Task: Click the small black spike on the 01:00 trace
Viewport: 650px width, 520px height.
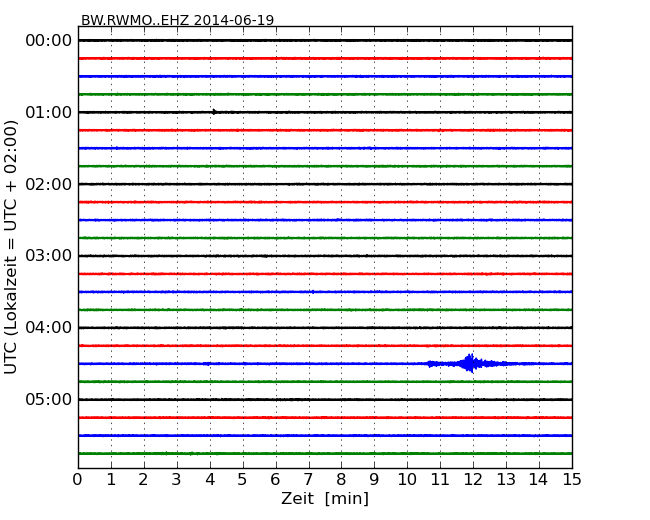Action: pos(214,112)
